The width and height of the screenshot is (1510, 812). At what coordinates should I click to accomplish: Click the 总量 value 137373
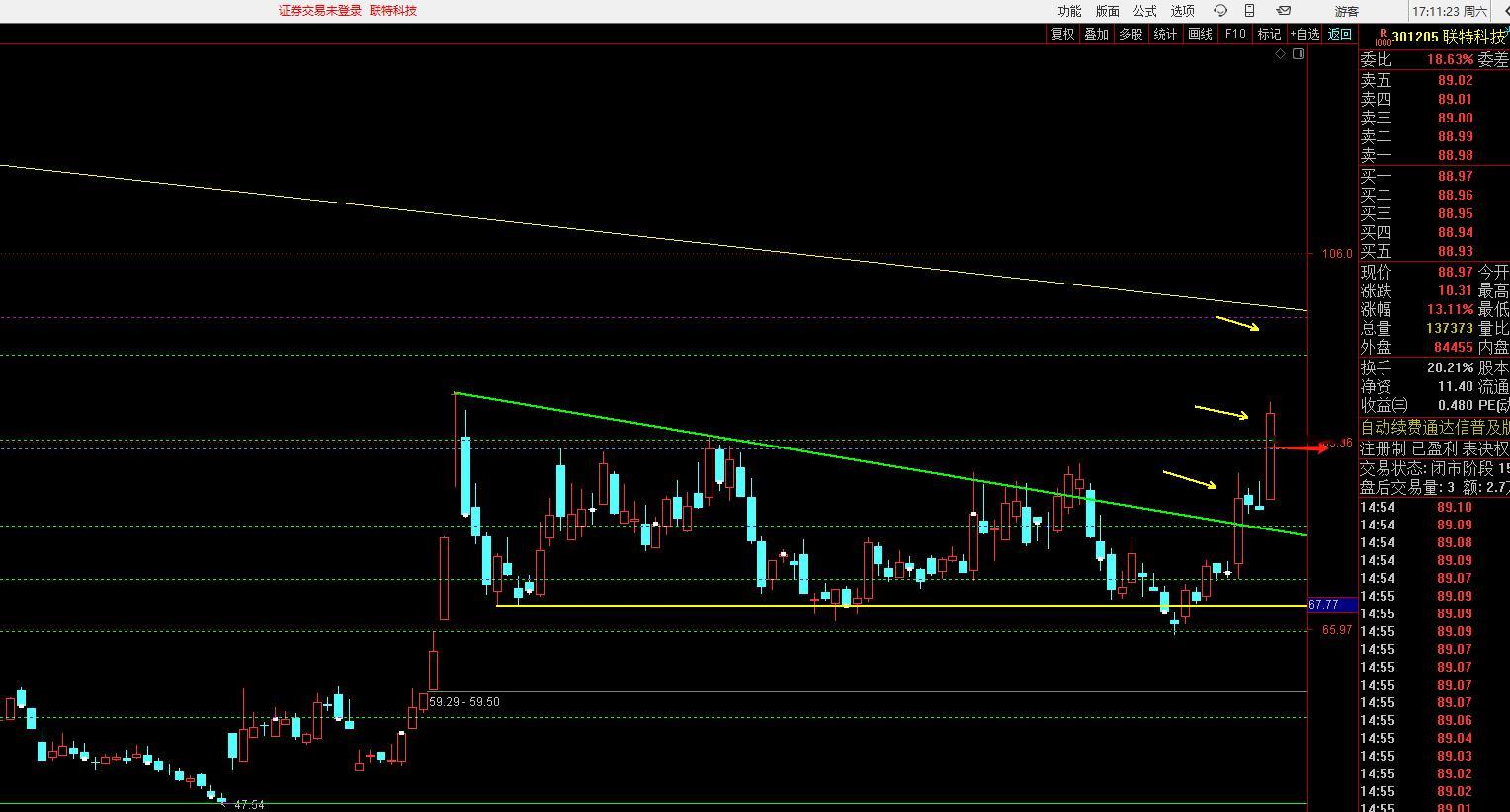[1450, 328]
